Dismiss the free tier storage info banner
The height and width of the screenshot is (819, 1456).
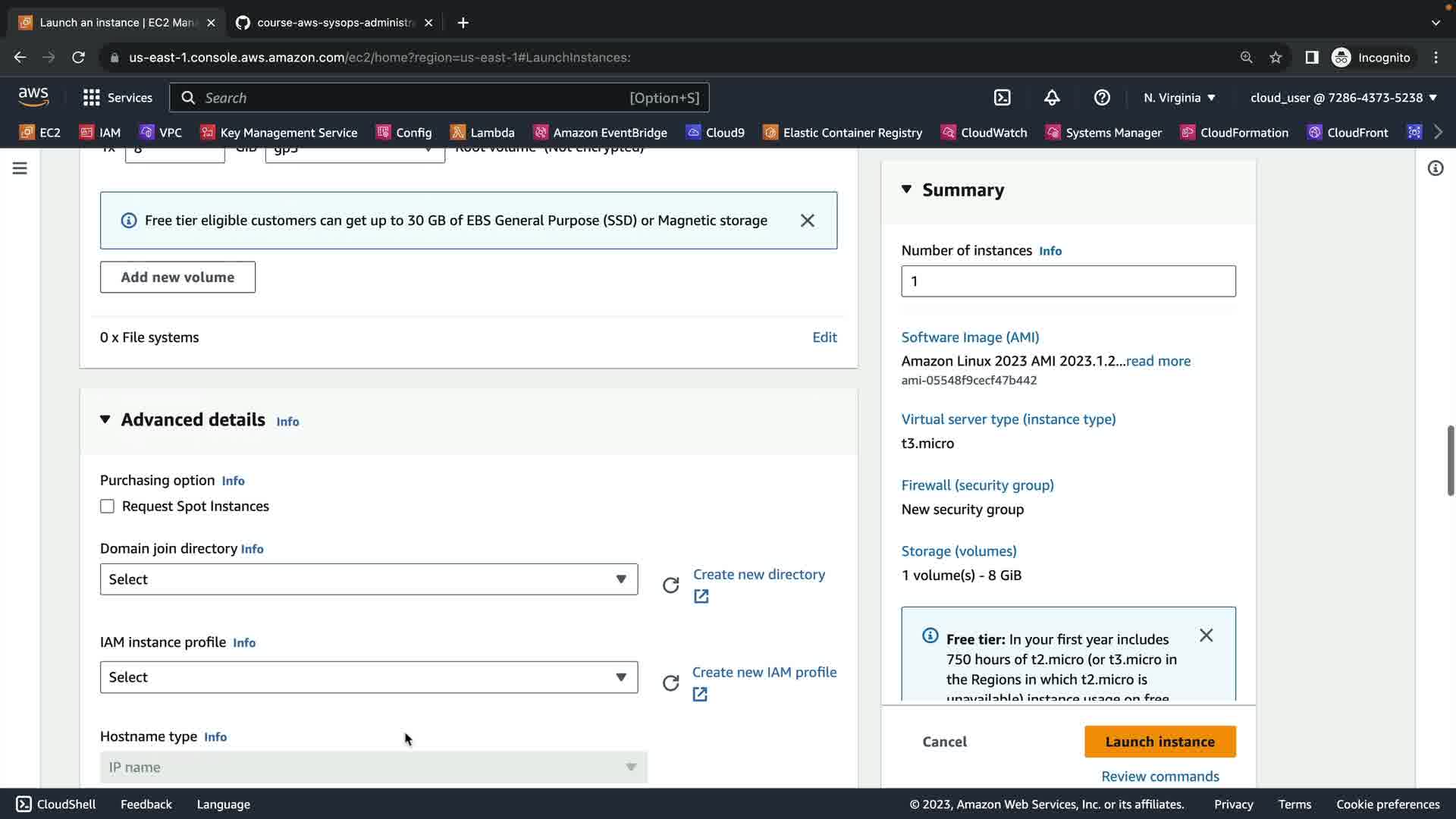[807, 221]
